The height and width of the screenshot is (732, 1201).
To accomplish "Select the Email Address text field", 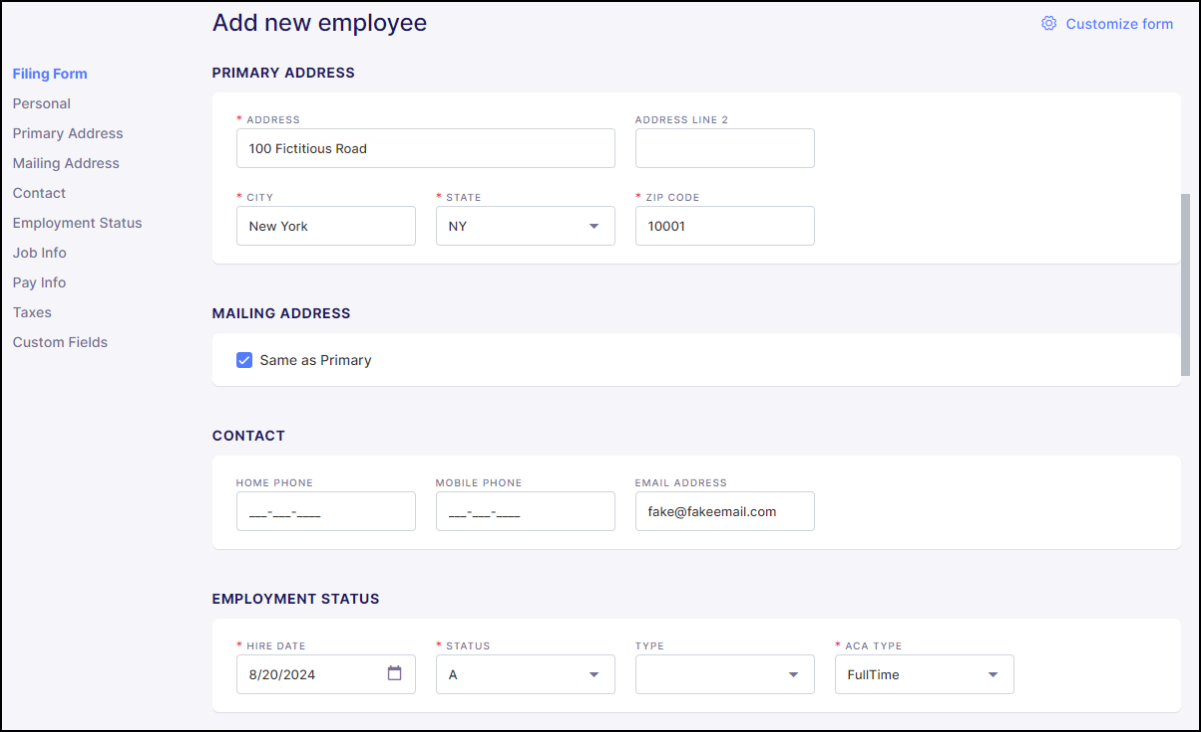I will tap(724, 511).
